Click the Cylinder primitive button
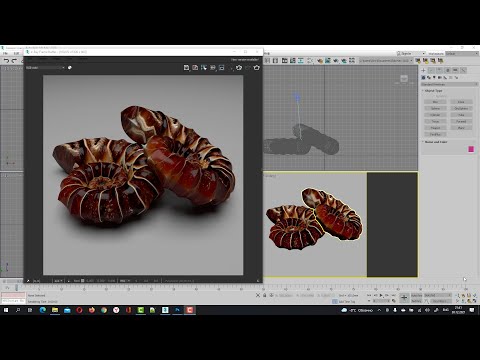This screenshot has width=480, height=360. pos(435,115)
